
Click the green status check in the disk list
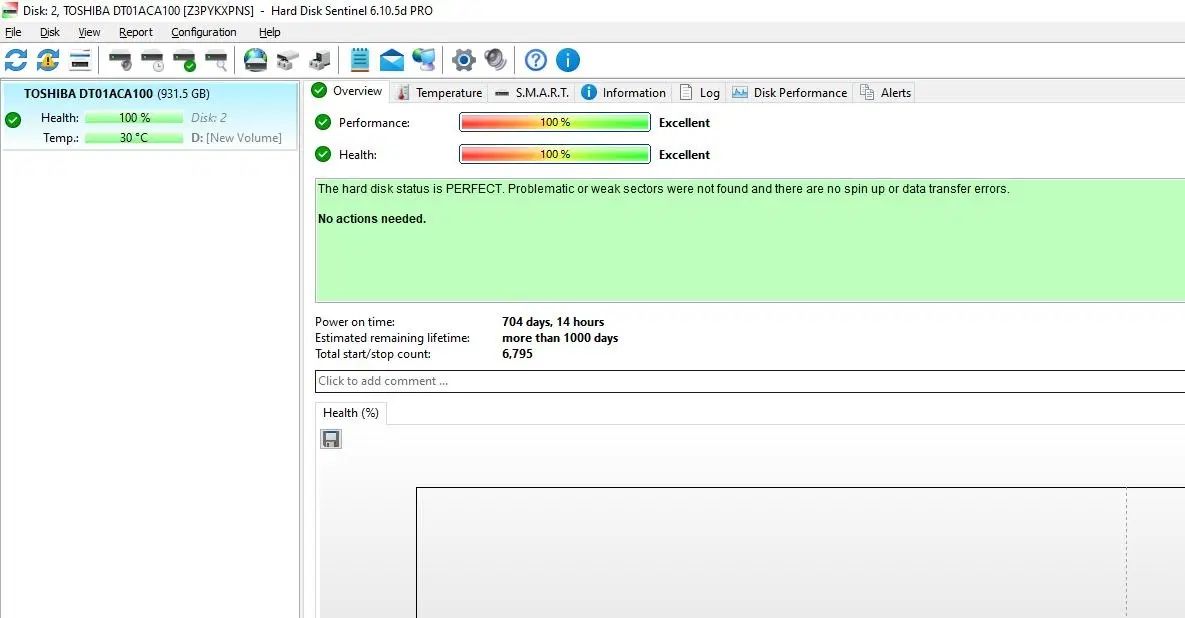(x=13, y=119)
